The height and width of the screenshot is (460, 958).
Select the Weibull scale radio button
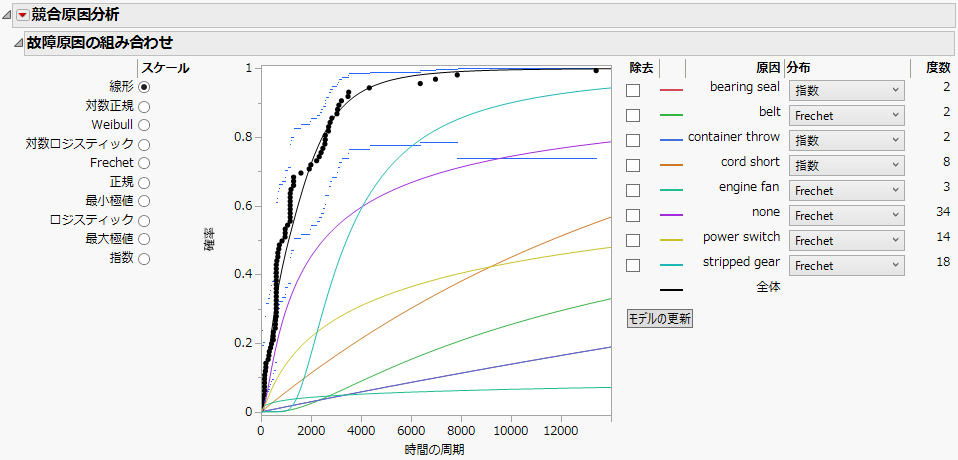(144, 125)
